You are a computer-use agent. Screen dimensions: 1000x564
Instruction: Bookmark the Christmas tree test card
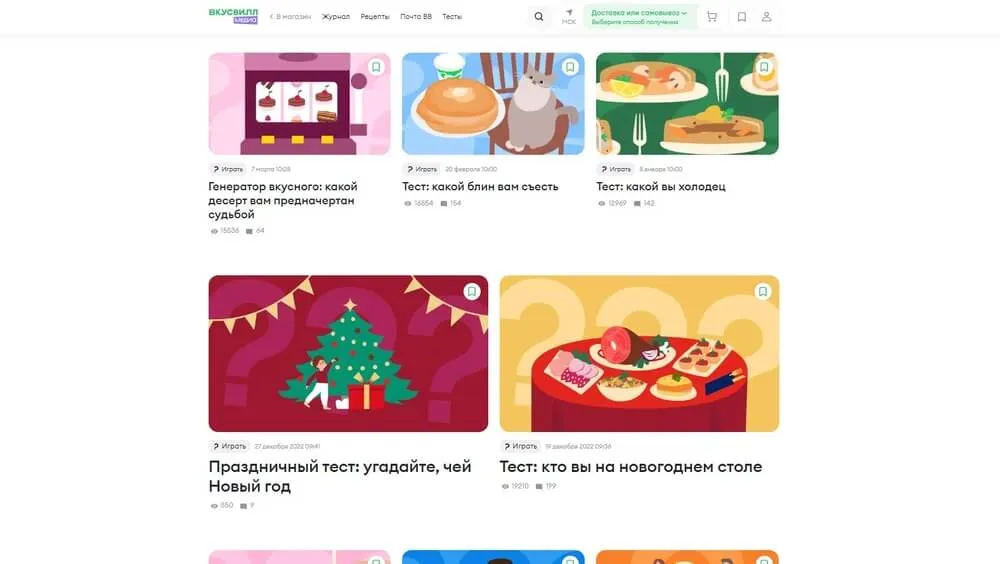click(x=472, y=292)
